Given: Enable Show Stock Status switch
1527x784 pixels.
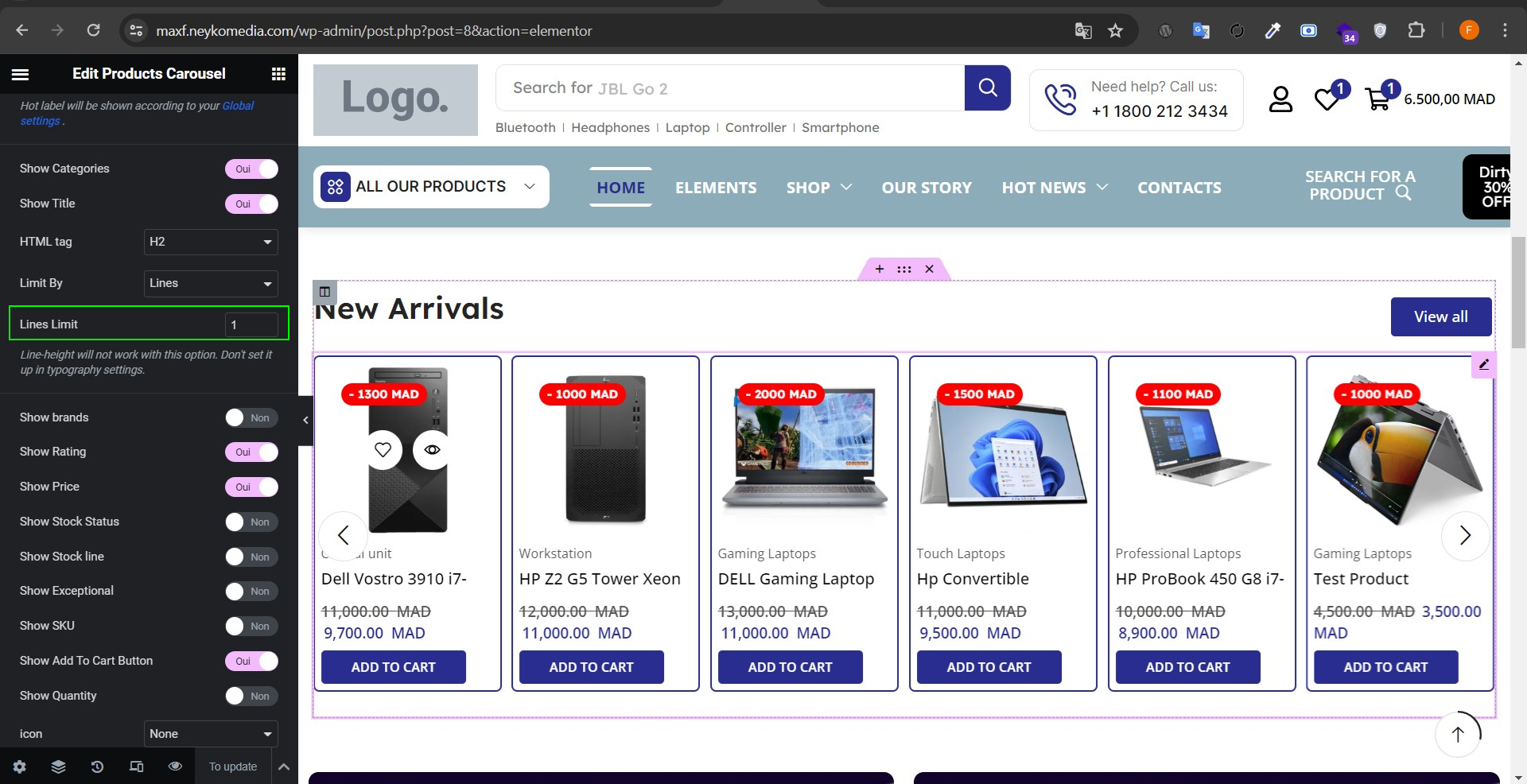Looking at the screenshot, I should pos(251,522).
